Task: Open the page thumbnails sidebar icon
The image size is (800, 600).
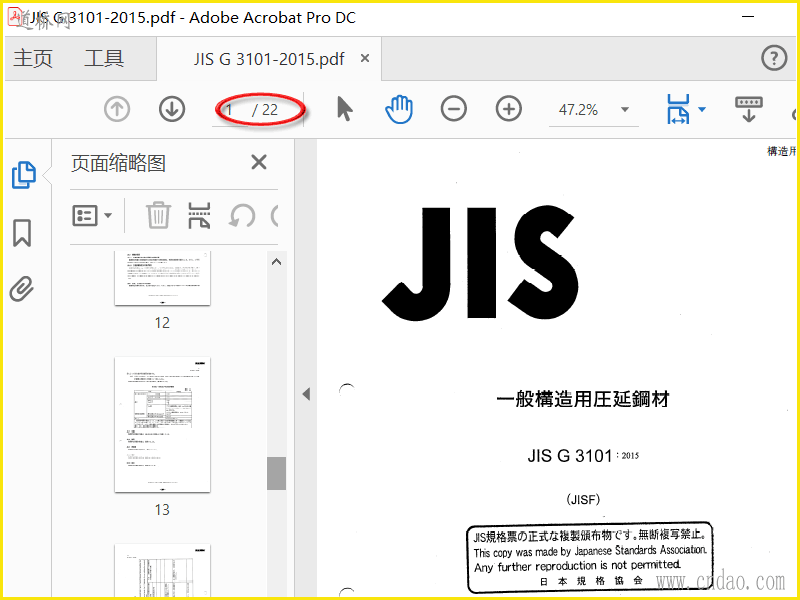Action: click(23, 175)
